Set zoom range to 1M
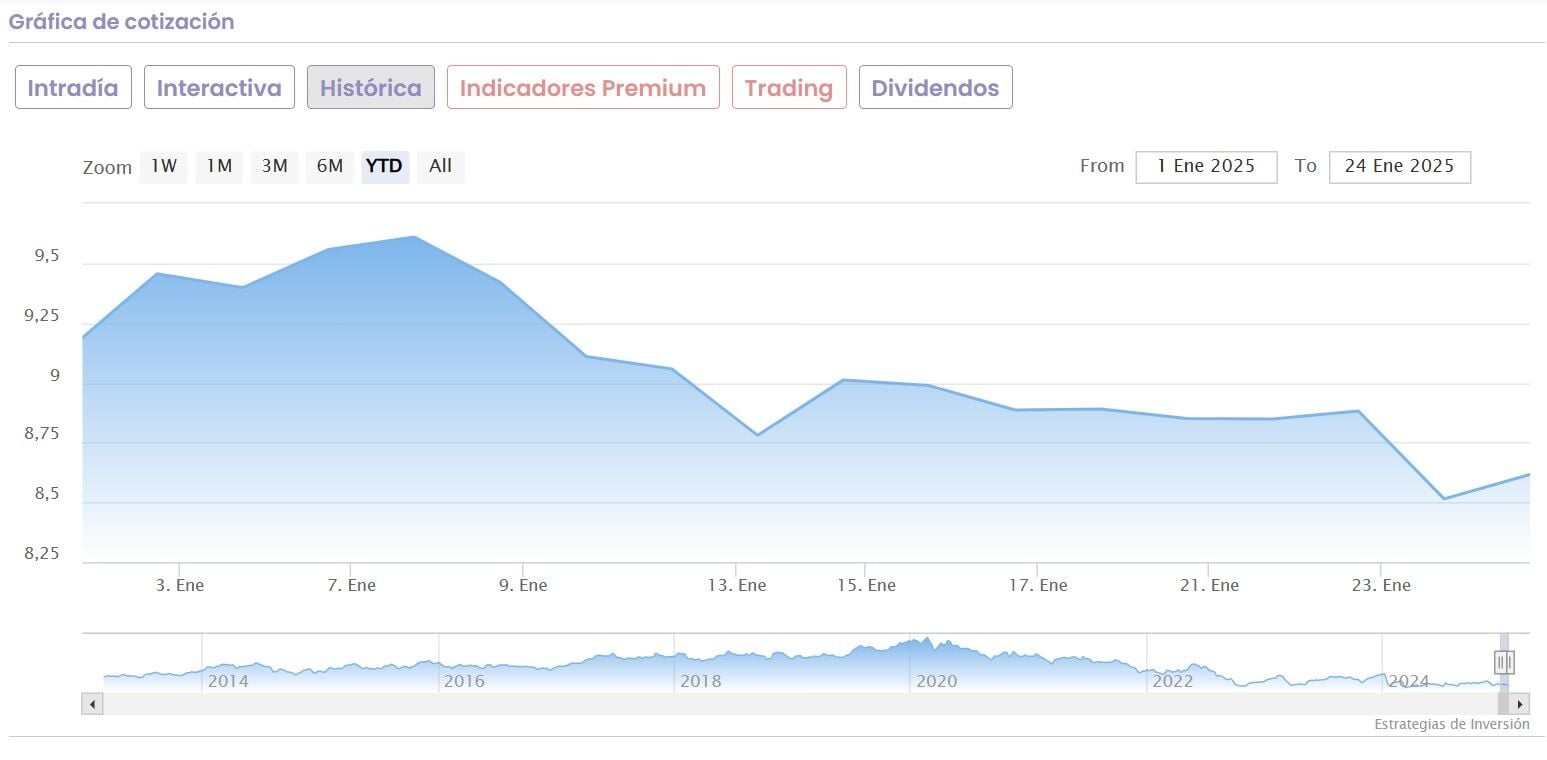Image resolution: width=1547 pixels, height=760 pixels. pos(219,167)
